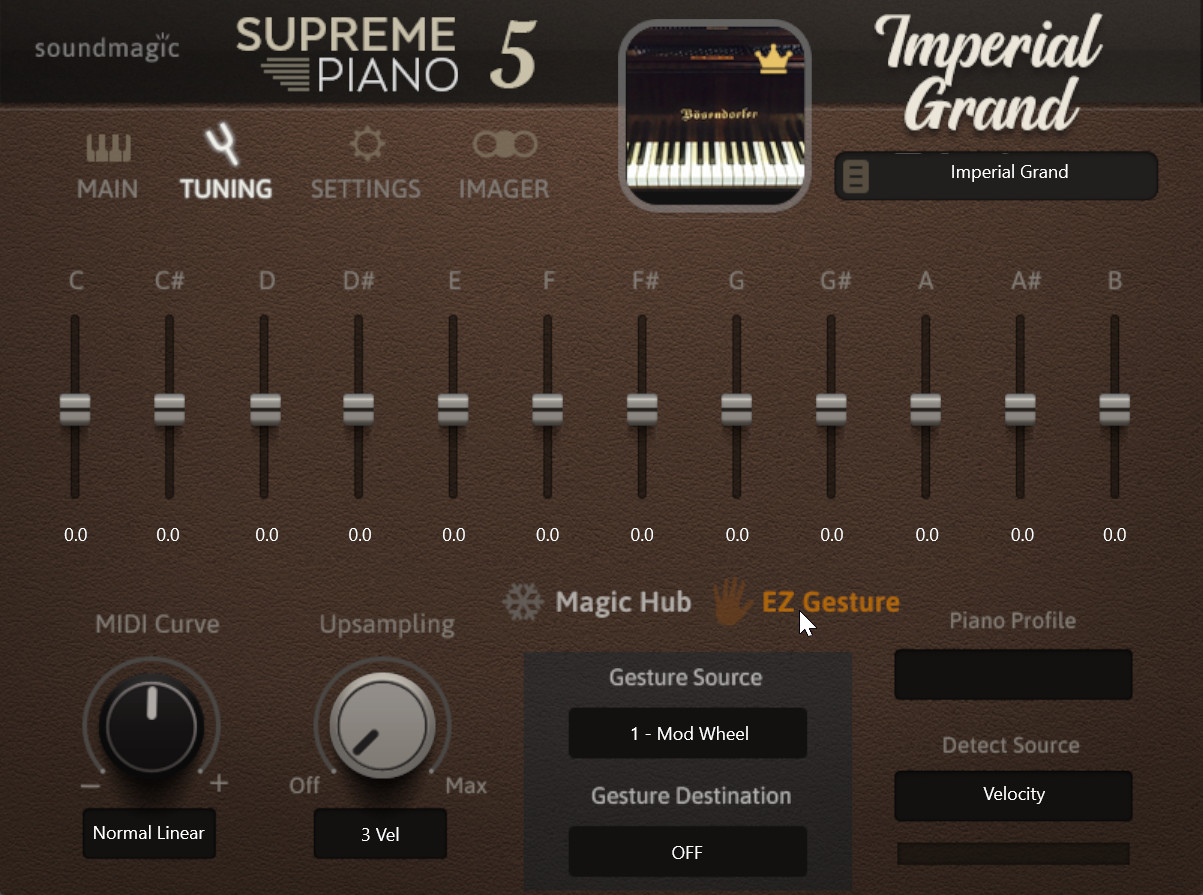Click the preset list icon beside Imperial Grand
1203x895 pixels.
pos(857,177)
